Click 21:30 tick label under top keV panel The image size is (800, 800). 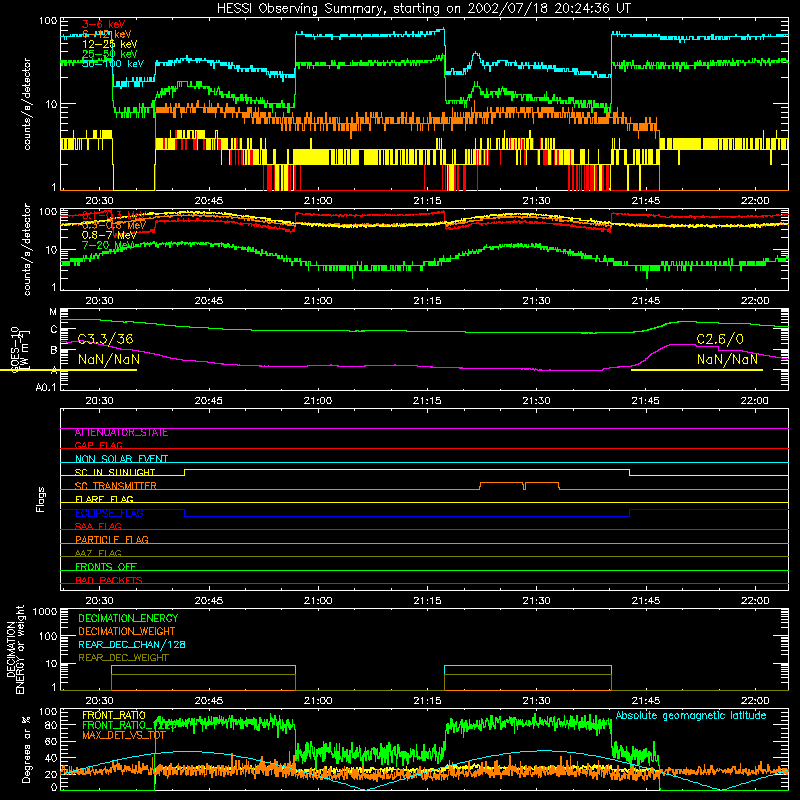pyautogui.click(x=536, y=201)
